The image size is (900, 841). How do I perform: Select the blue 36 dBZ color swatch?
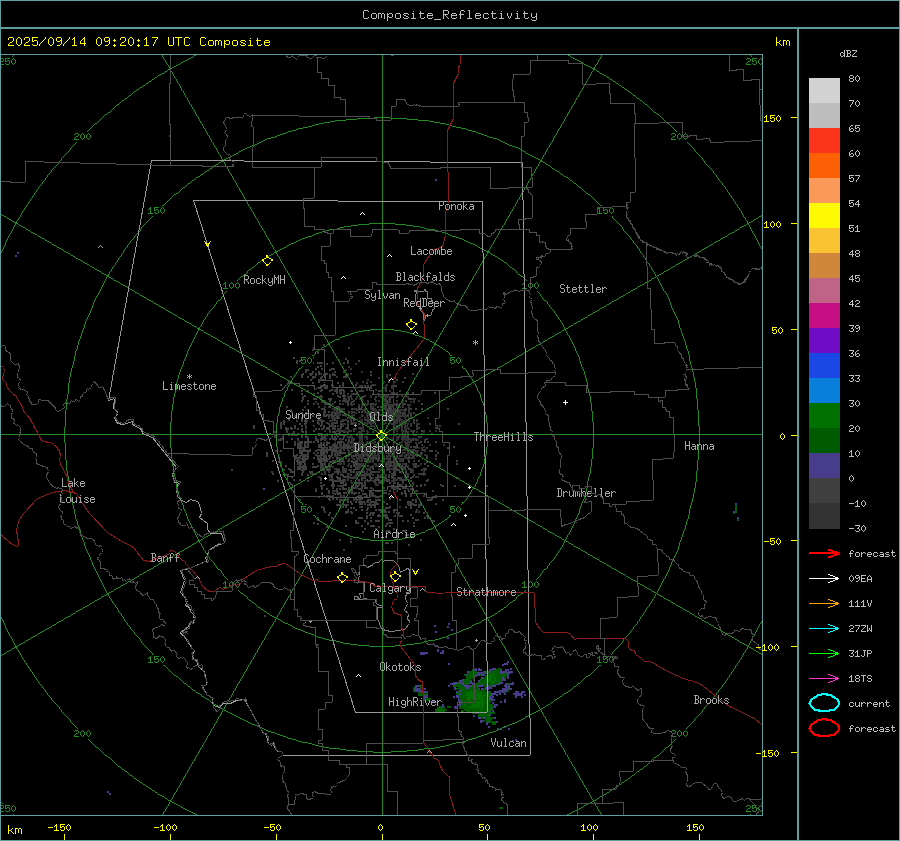pos(824,365)
